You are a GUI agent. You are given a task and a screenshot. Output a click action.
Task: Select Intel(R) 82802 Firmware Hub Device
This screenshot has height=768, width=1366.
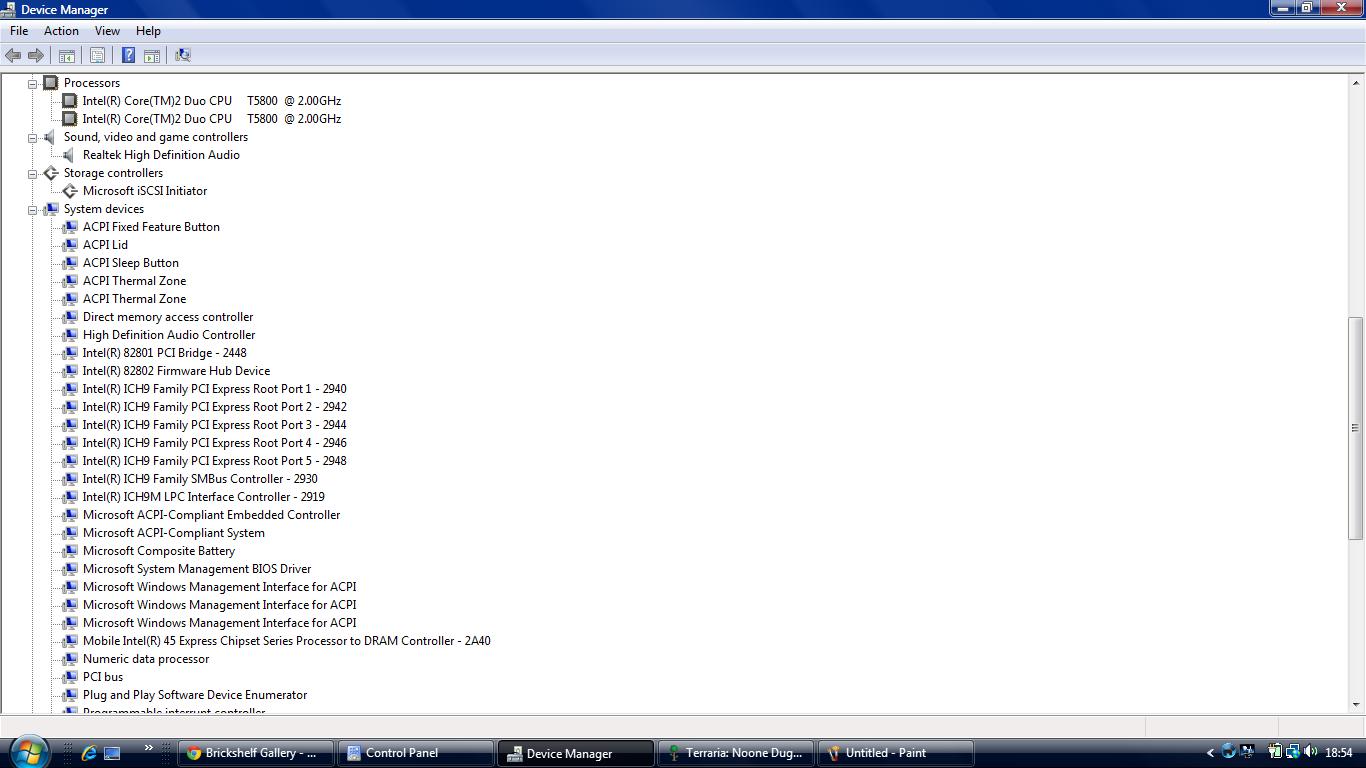coord(176,371)
